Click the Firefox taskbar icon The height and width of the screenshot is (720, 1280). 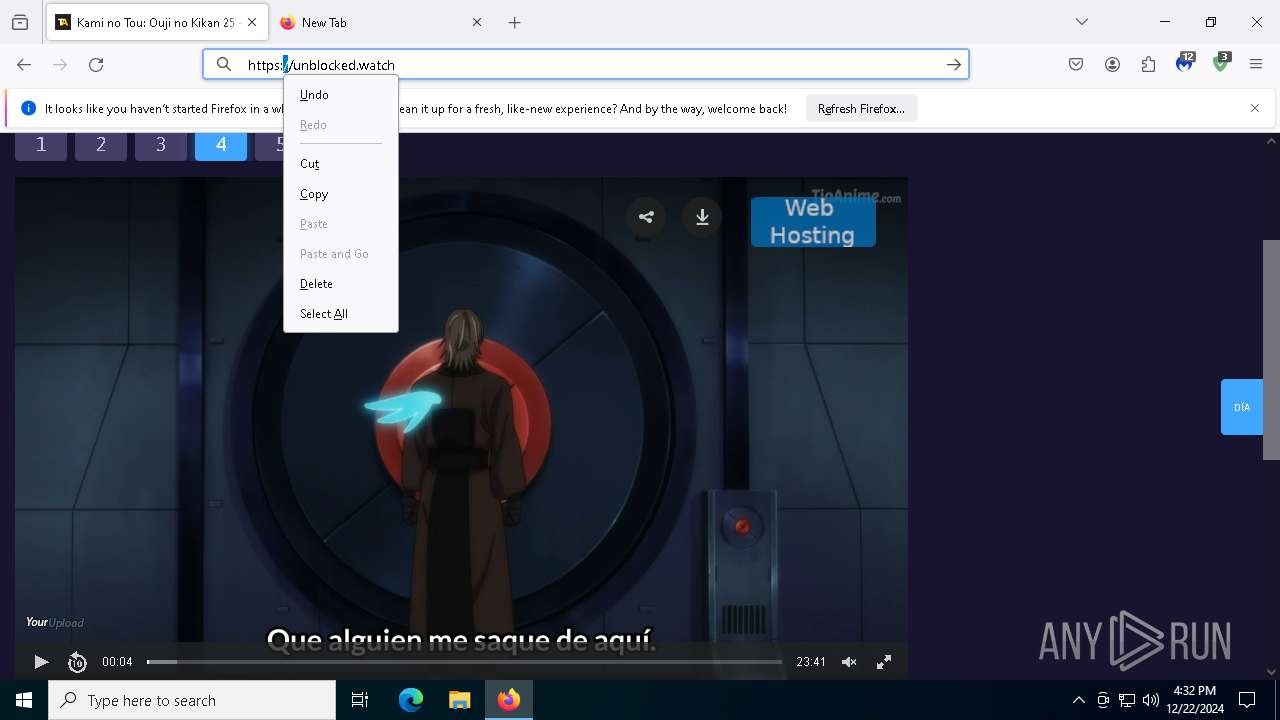point(509,700)
